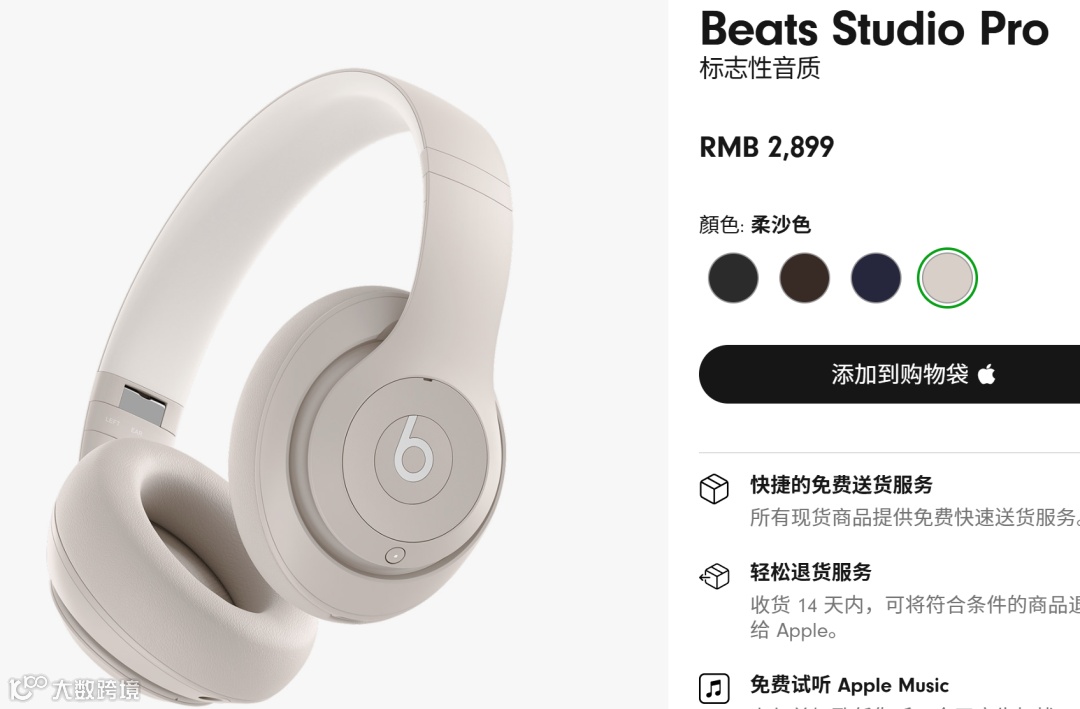Click the Apple Music note icon
Image resolution: width=1080 pixels, height=709 pixels.
click(714, 688)
